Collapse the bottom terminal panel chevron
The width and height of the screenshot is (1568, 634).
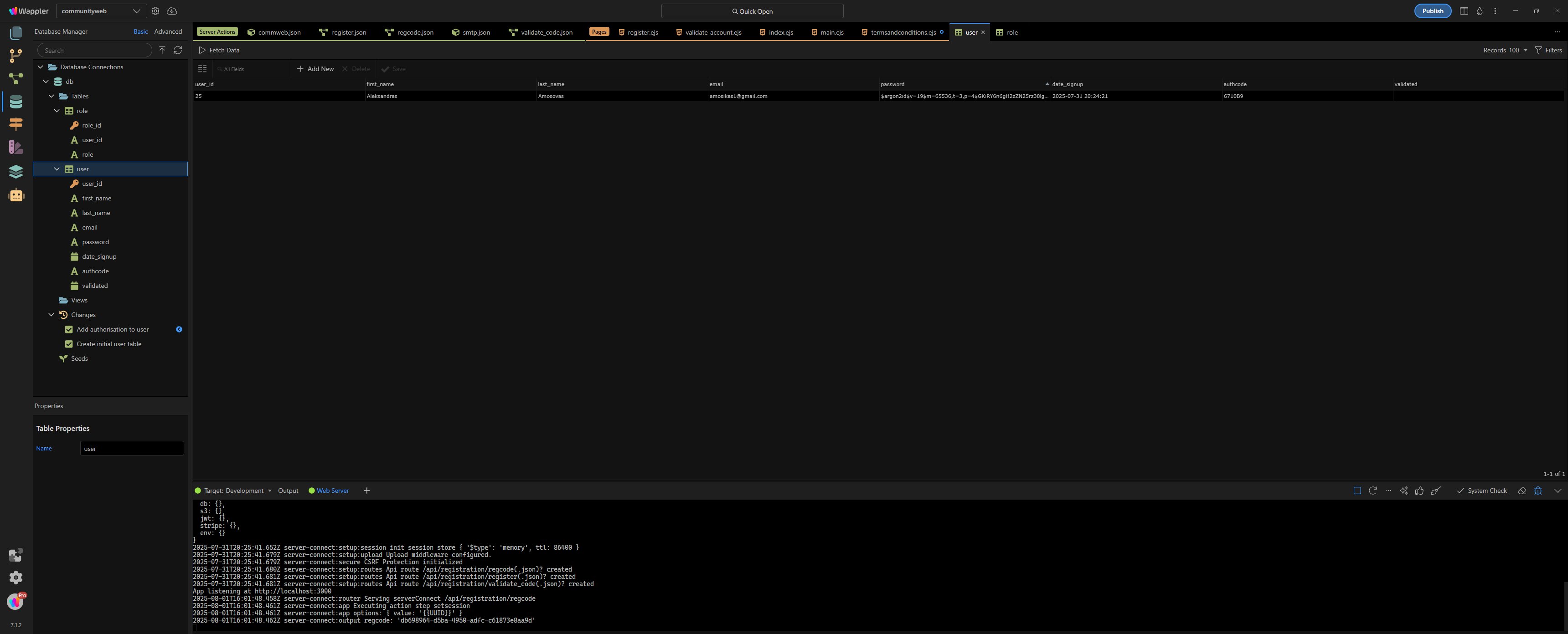(1558, 491)
